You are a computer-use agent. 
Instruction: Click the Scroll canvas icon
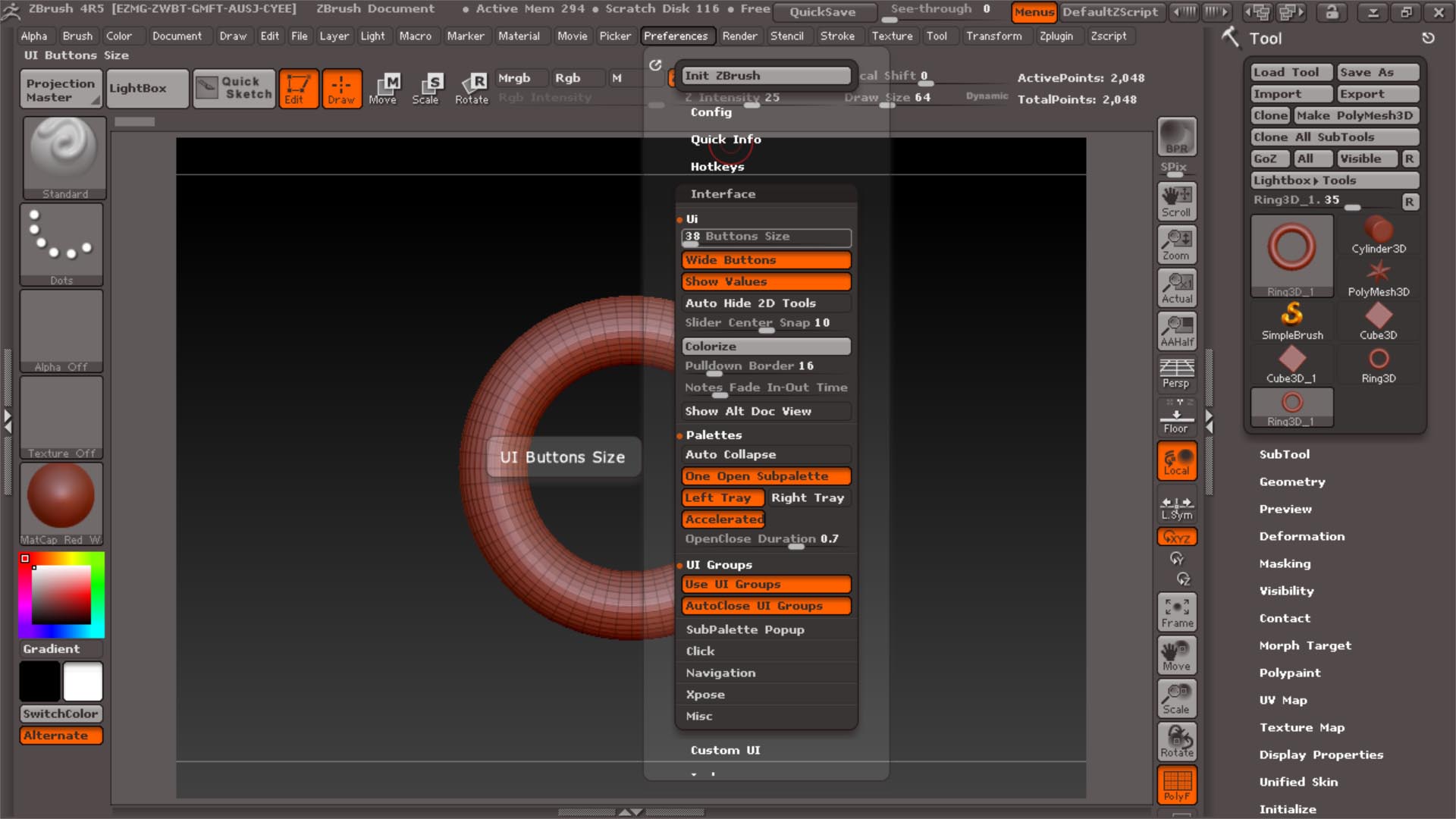(1177, 201)
